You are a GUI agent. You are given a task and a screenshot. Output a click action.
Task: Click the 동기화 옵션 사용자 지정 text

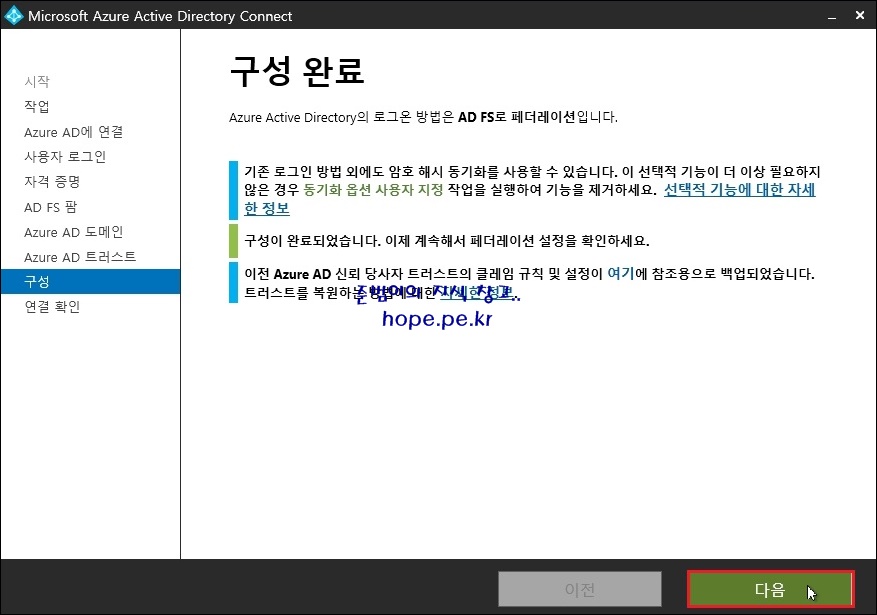[x=373, y=190]
